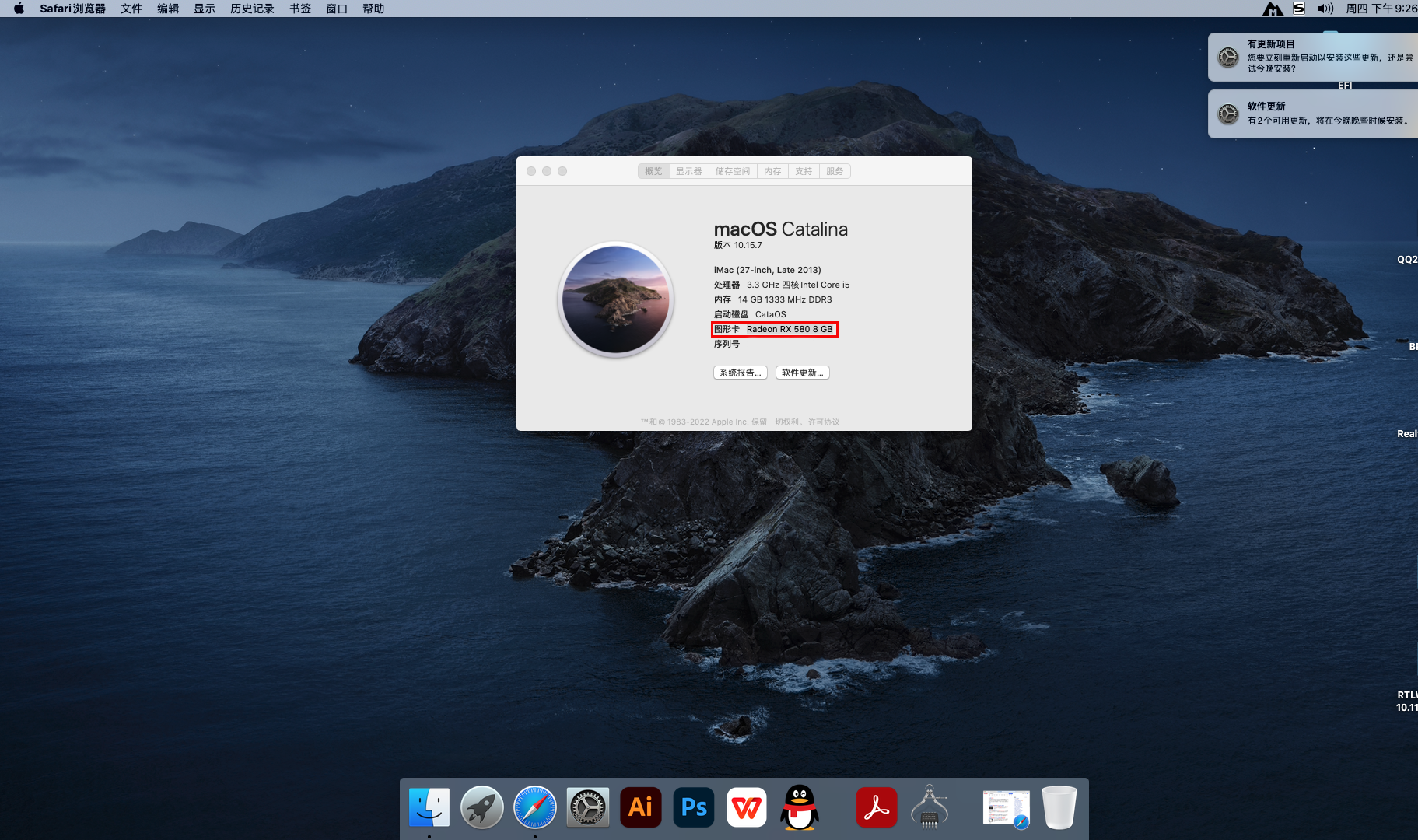1418x840 pixels.
Task: Click the 软件更新 notification banner
Action: 1313,114
